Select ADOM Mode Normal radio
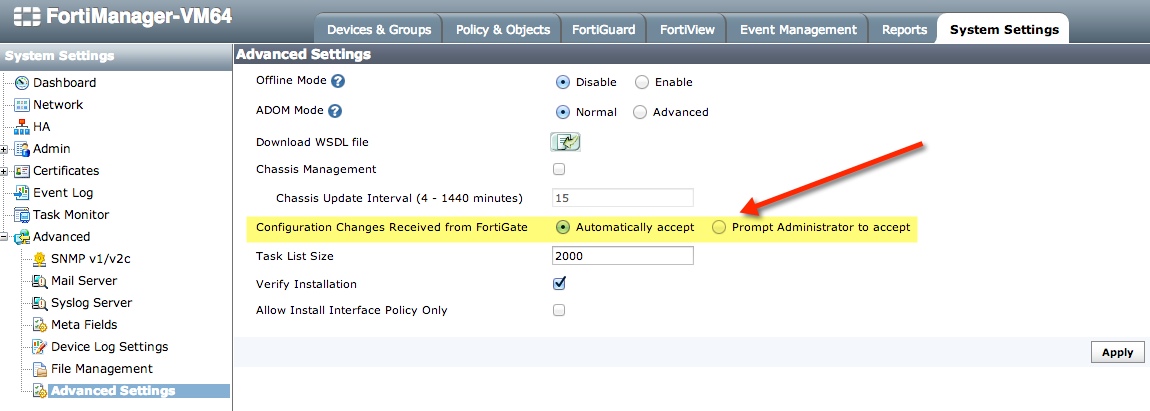 click(x=563, y=112)
